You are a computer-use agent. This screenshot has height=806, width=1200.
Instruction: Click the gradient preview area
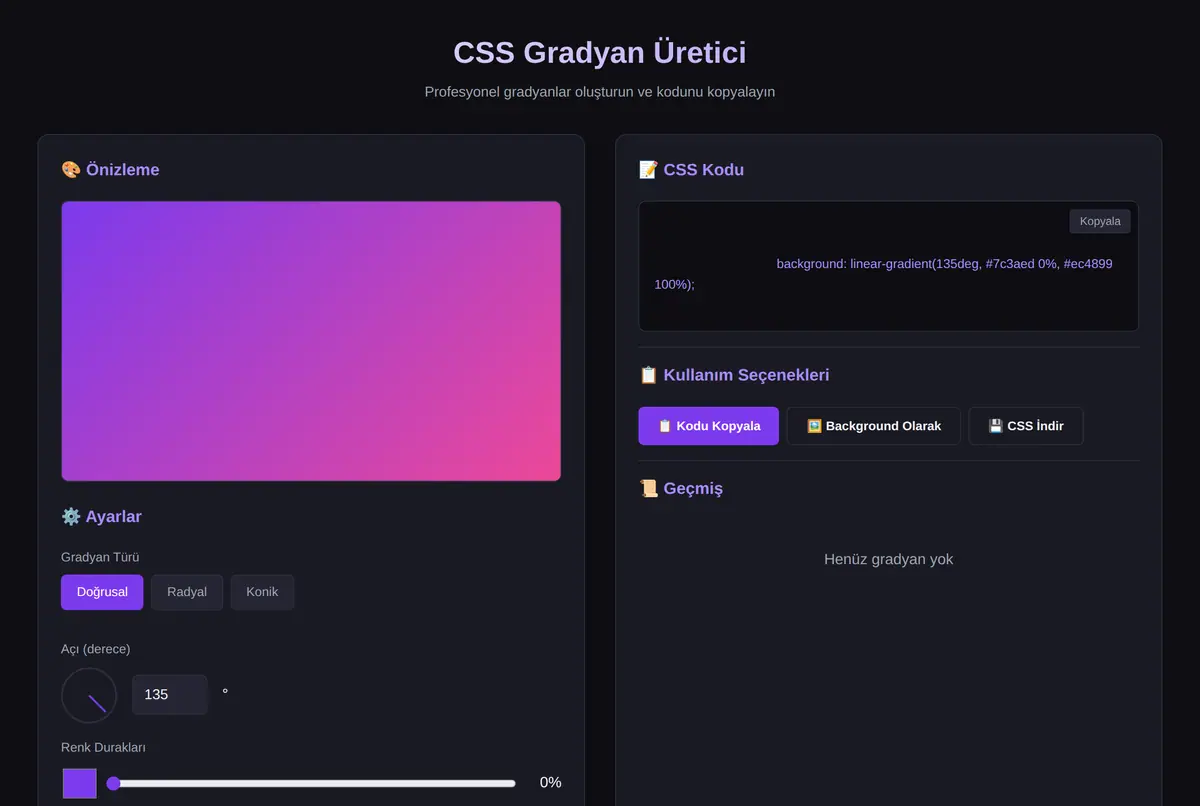(x=311, y=341)
